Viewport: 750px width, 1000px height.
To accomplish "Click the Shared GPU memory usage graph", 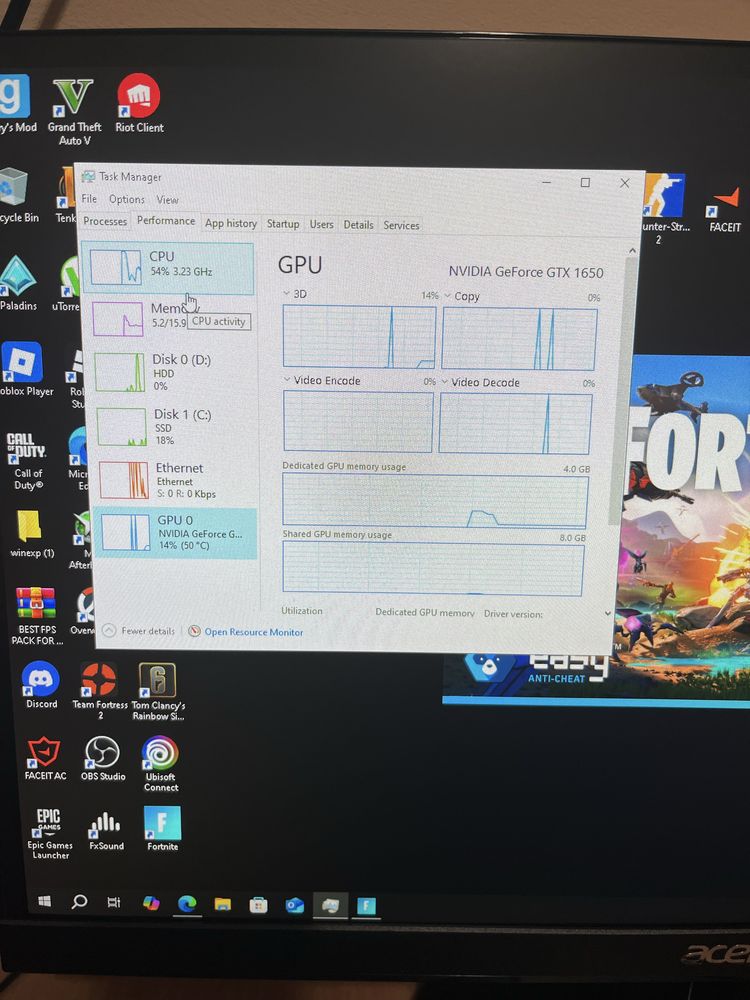I will click(x=433, y=569).
